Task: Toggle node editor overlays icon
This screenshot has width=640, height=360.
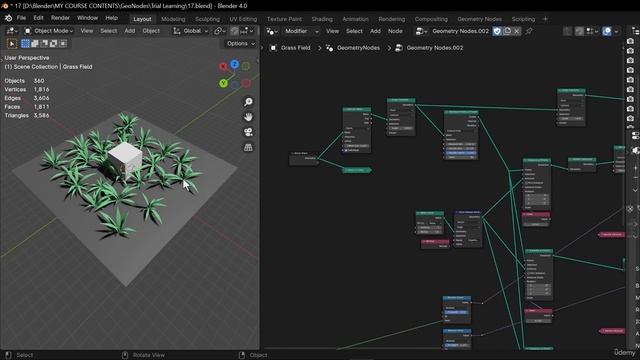Action: coord(607,31)
